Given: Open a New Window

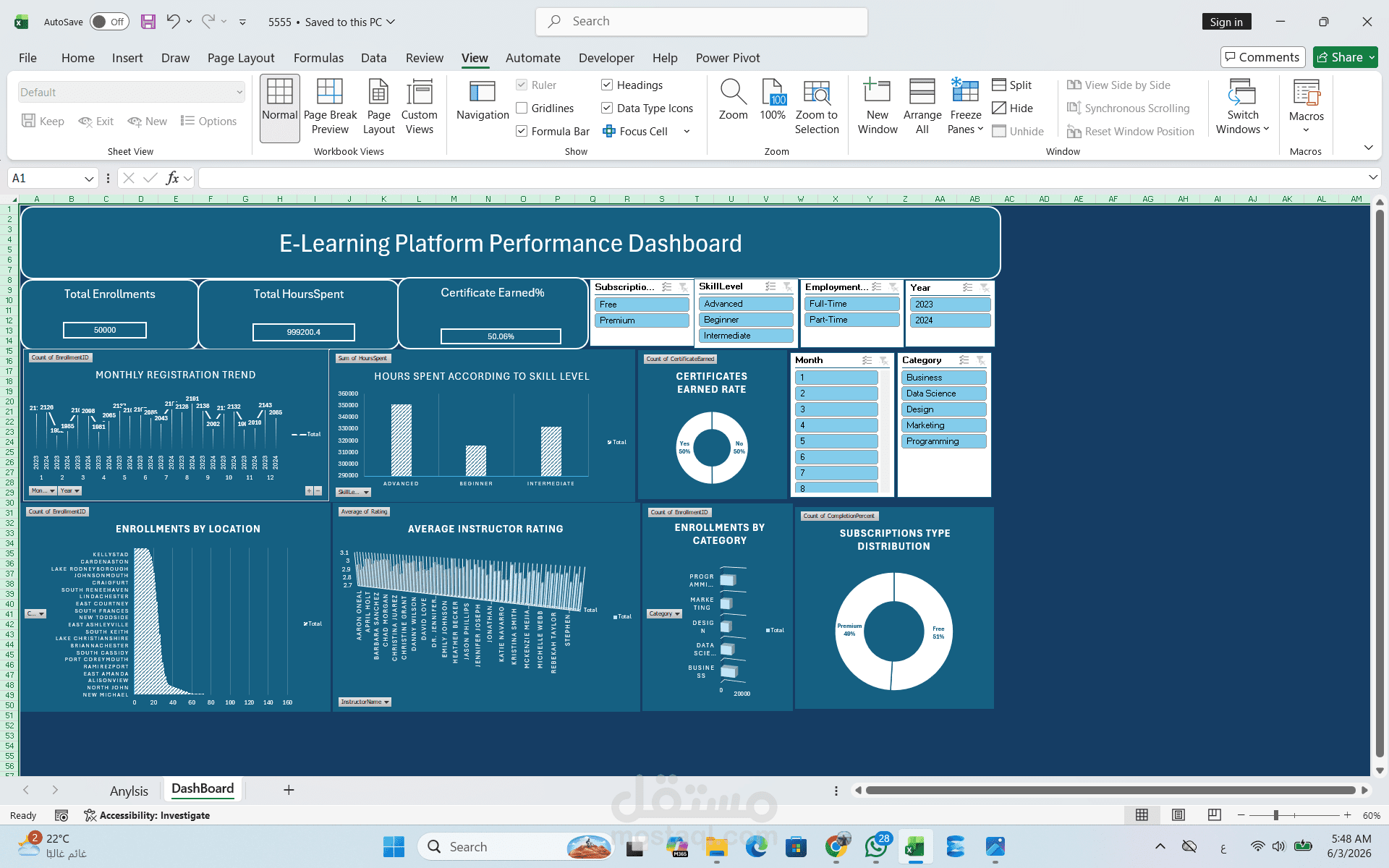Looking at the screenshot, I should tap(878, 108).
